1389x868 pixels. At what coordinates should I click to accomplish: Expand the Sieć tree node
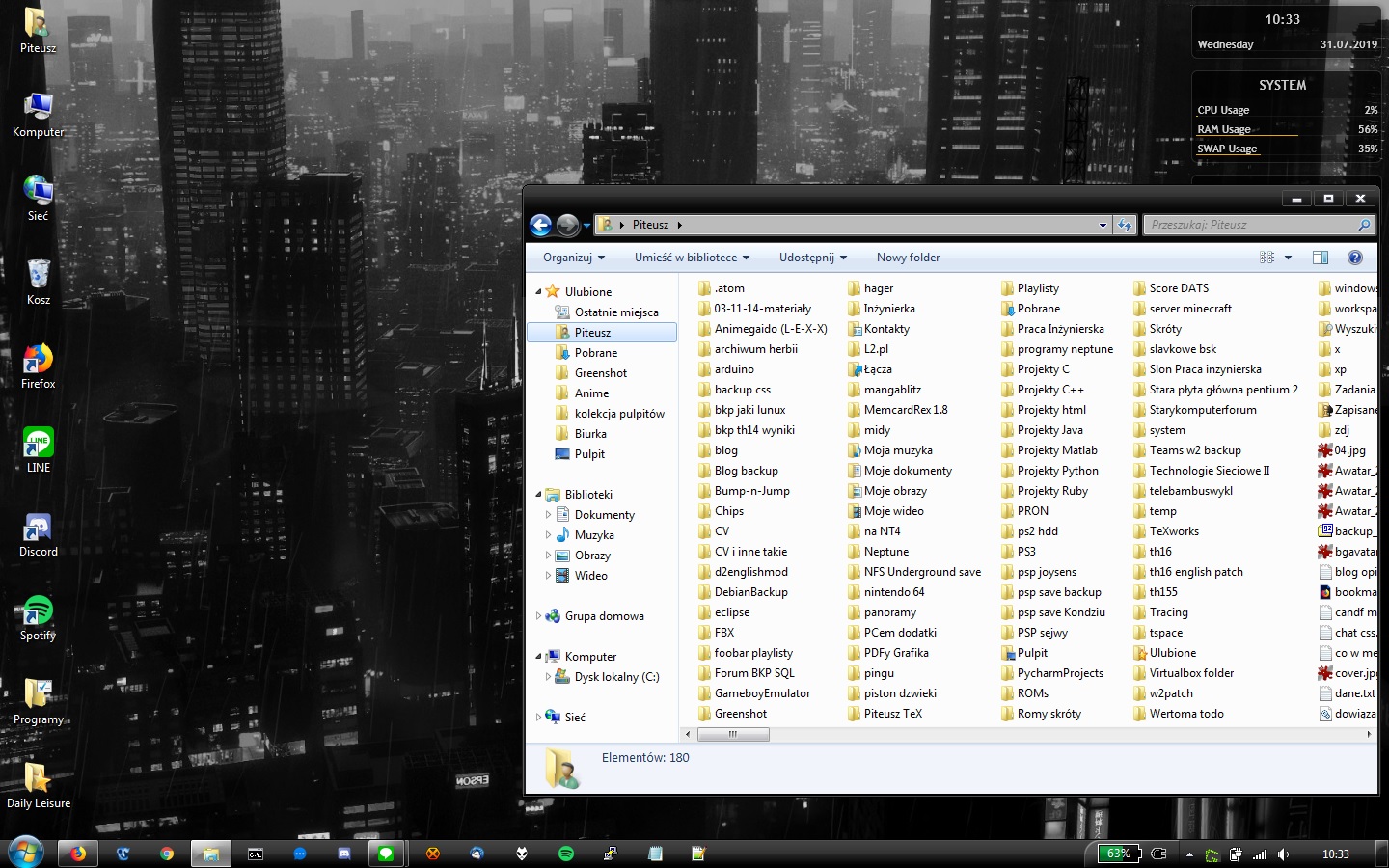click(538, 717)
